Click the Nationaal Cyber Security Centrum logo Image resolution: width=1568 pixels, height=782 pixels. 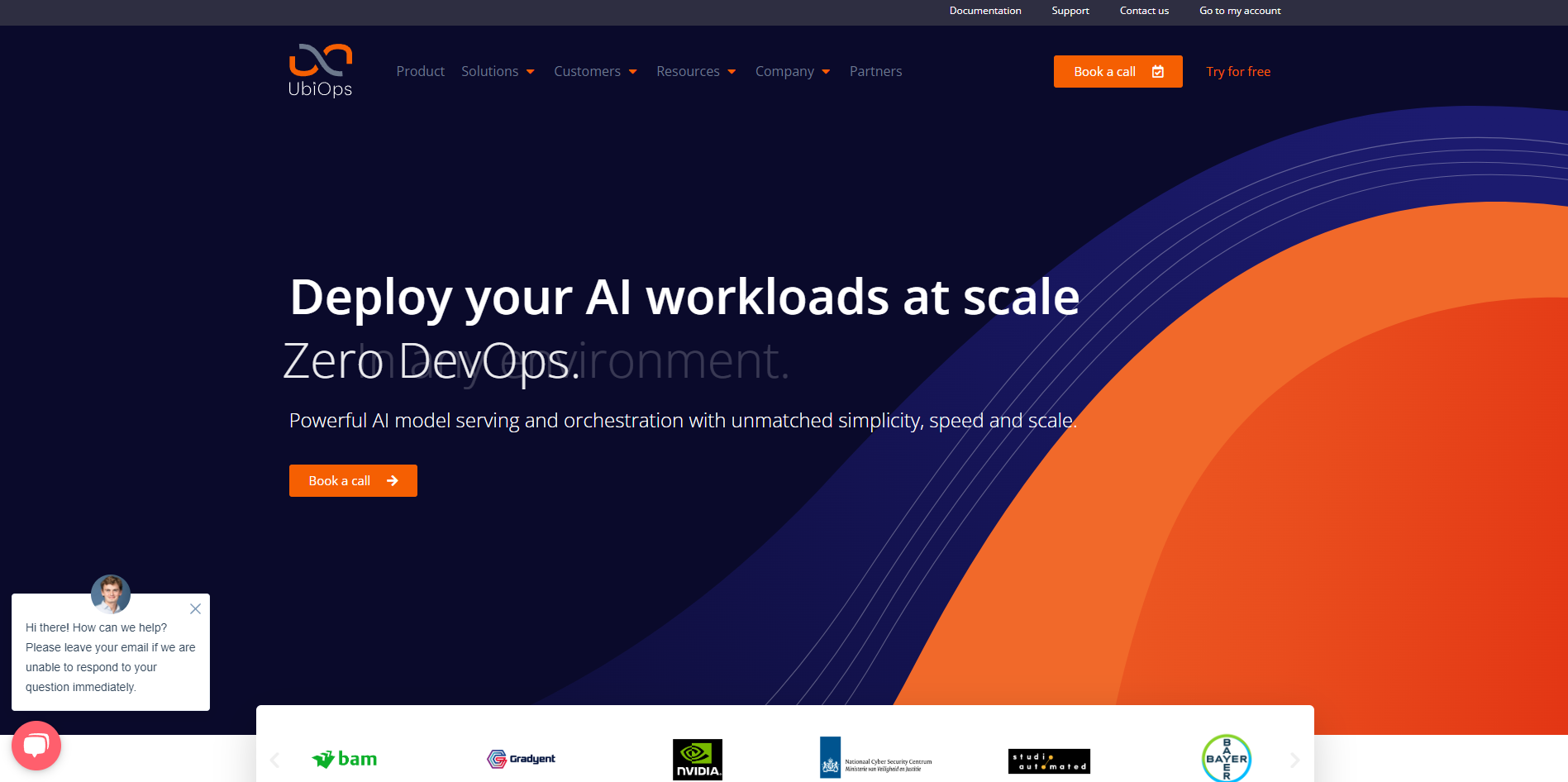[x=876, y=759]
